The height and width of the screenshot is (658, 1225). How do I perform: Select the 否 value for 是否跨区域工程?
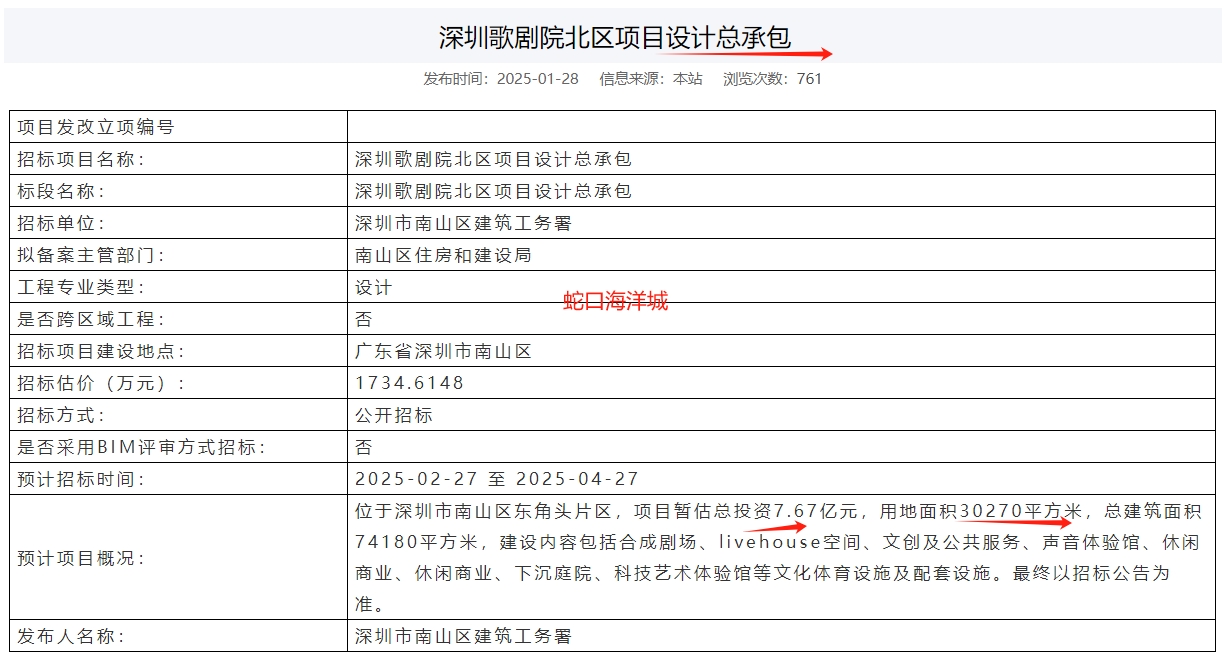pos(364,319)
